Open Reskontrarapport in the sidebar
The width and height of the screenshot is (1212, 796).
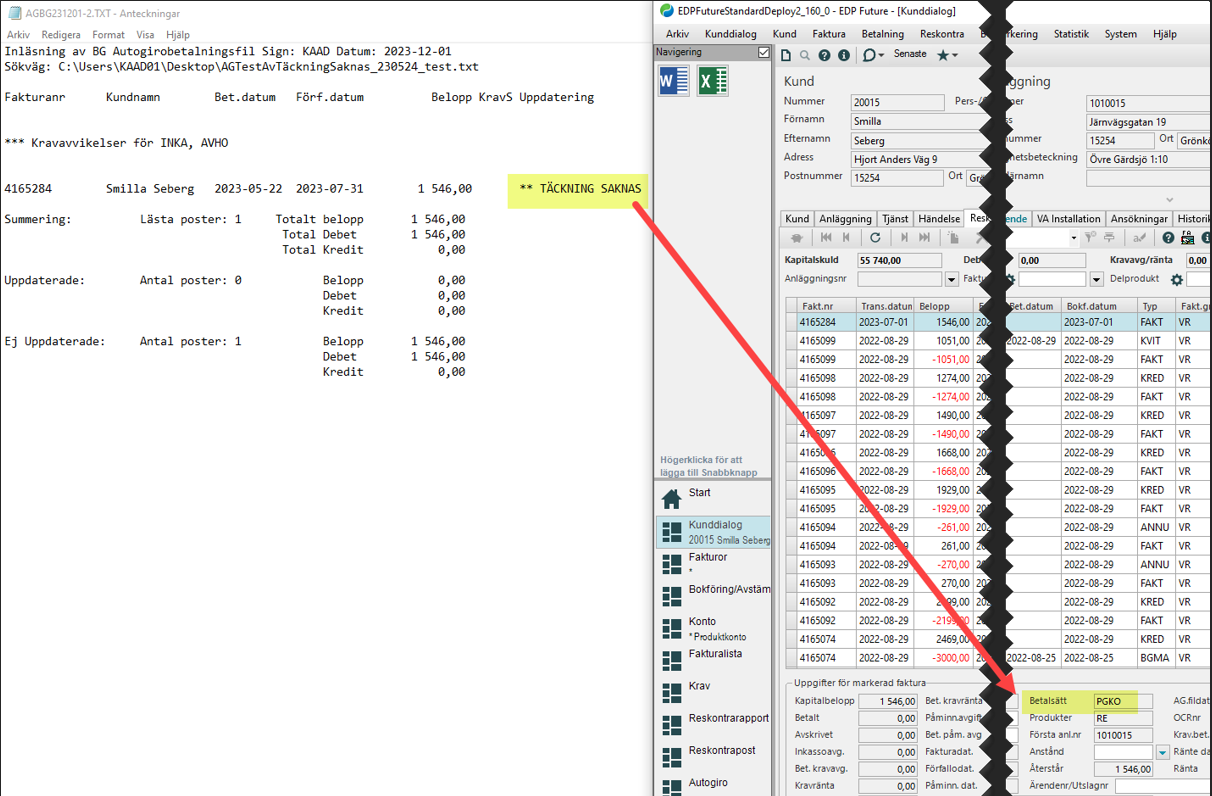coord(714,724)
